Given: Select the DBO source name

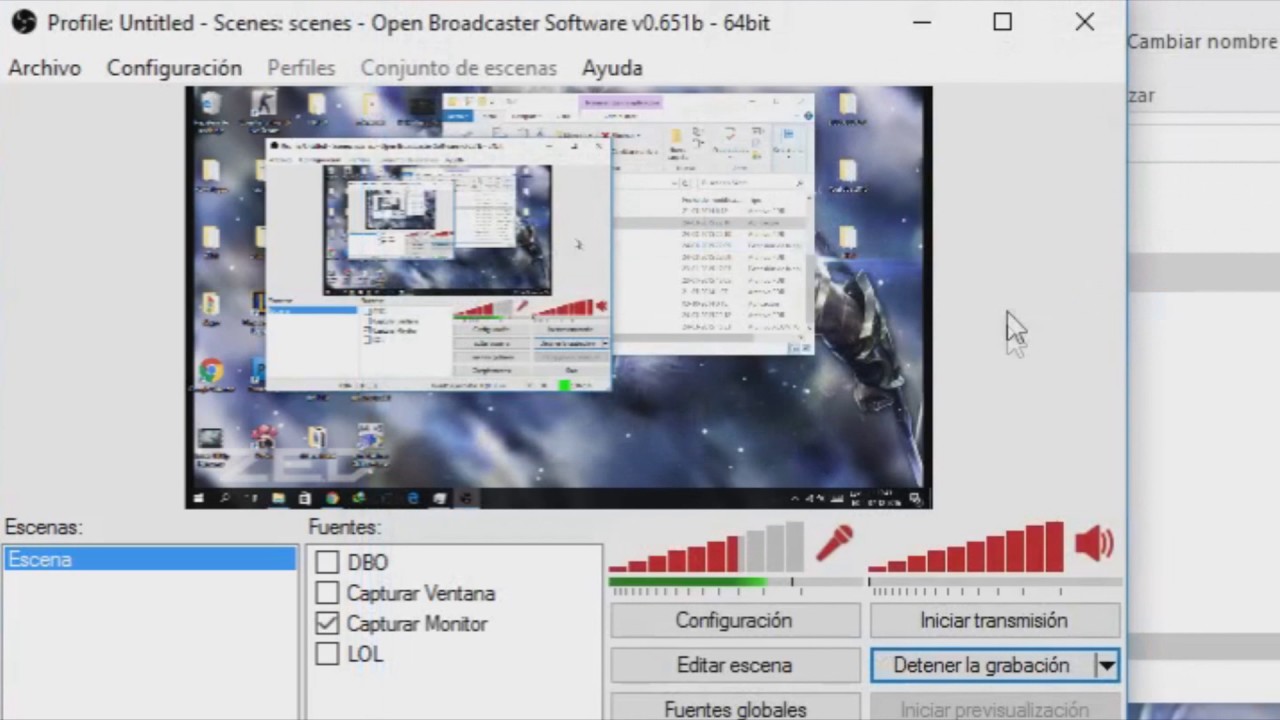Looking at the screenshot, I should point(368,563).
